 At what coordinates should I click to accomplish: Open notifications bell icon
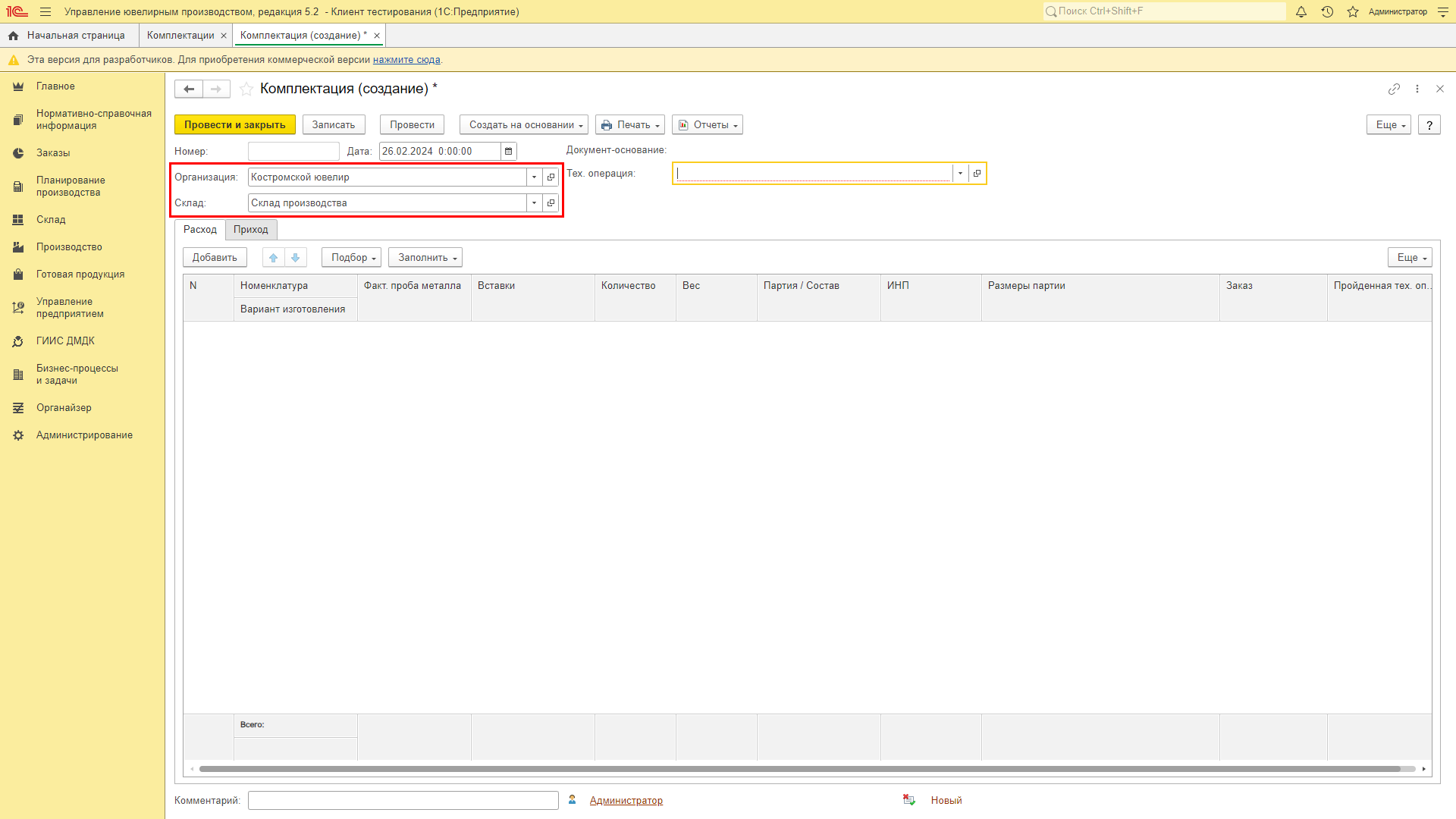[1301, 11]
